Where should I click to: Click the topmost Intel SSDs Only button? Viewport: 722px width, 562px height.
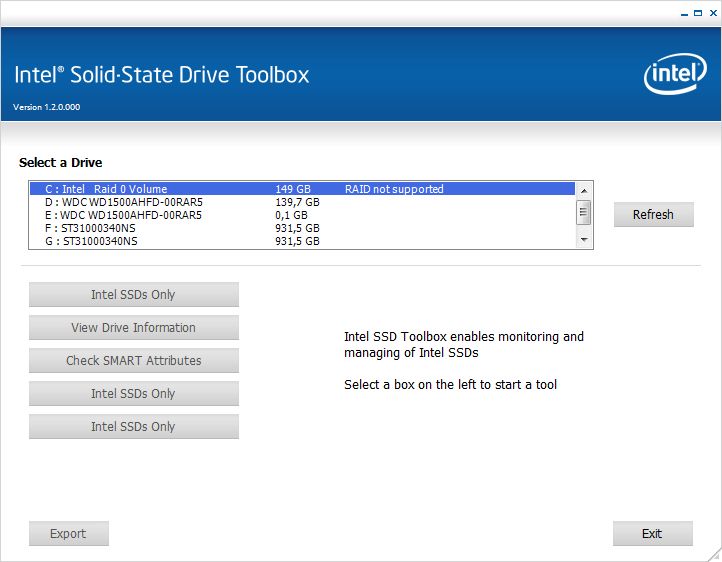[x=134, y=294]
